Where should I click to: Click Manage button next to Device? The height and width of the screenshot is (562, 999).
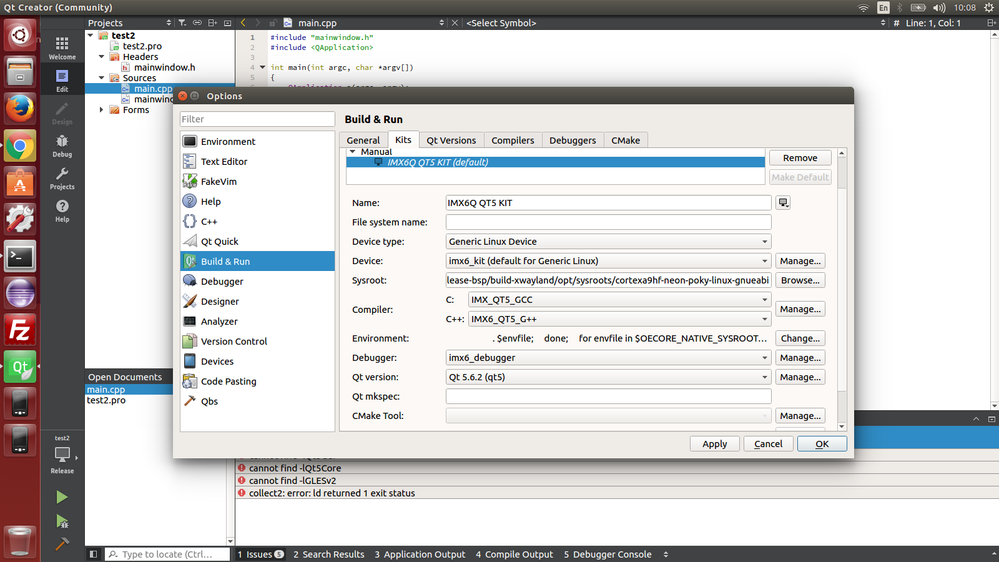tap(800, 261)
